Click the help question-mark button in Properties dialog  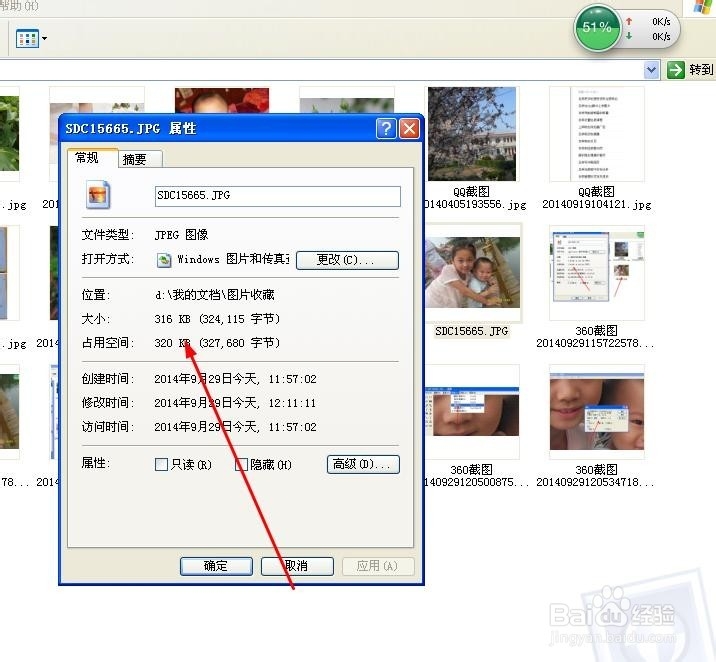coord(386,129)
